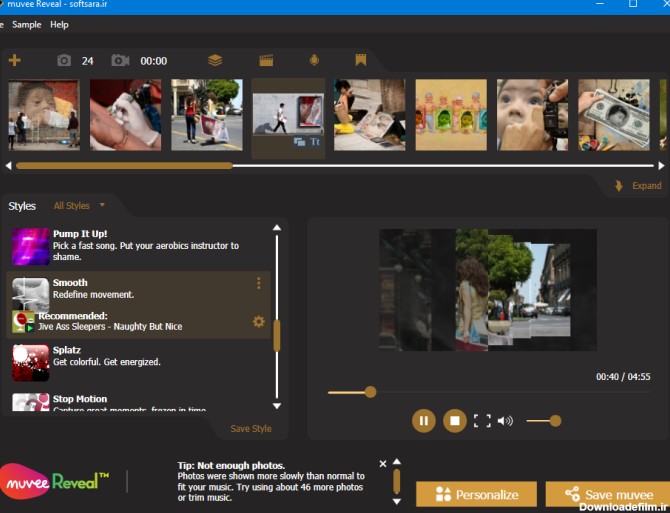Select the baby mural photo thumbnail
This screenshot has width=670, height=513.
[x=44, y=115]
